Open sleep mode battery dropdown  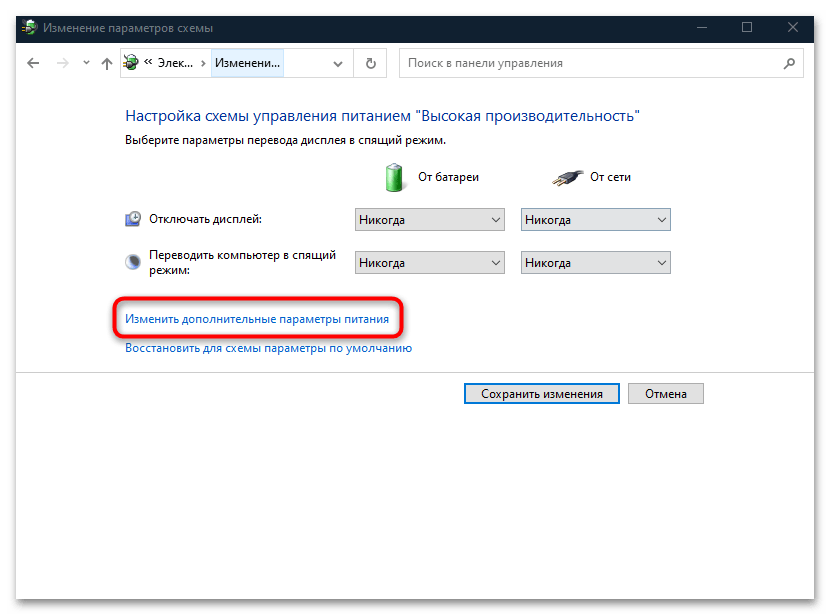tap(430, 263)
